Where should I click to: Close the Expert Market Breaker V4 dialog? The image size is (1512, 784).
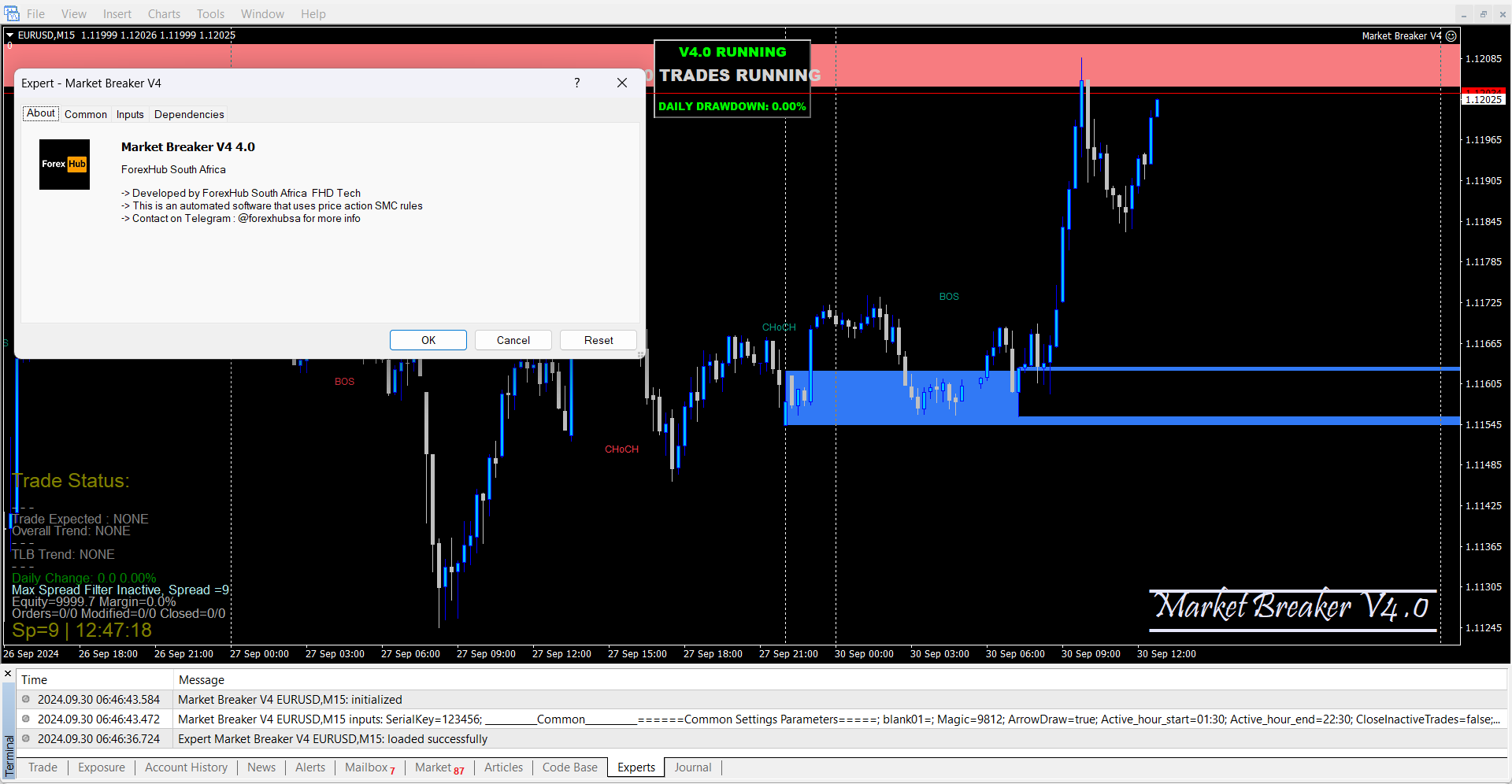(x=622, y=83)
